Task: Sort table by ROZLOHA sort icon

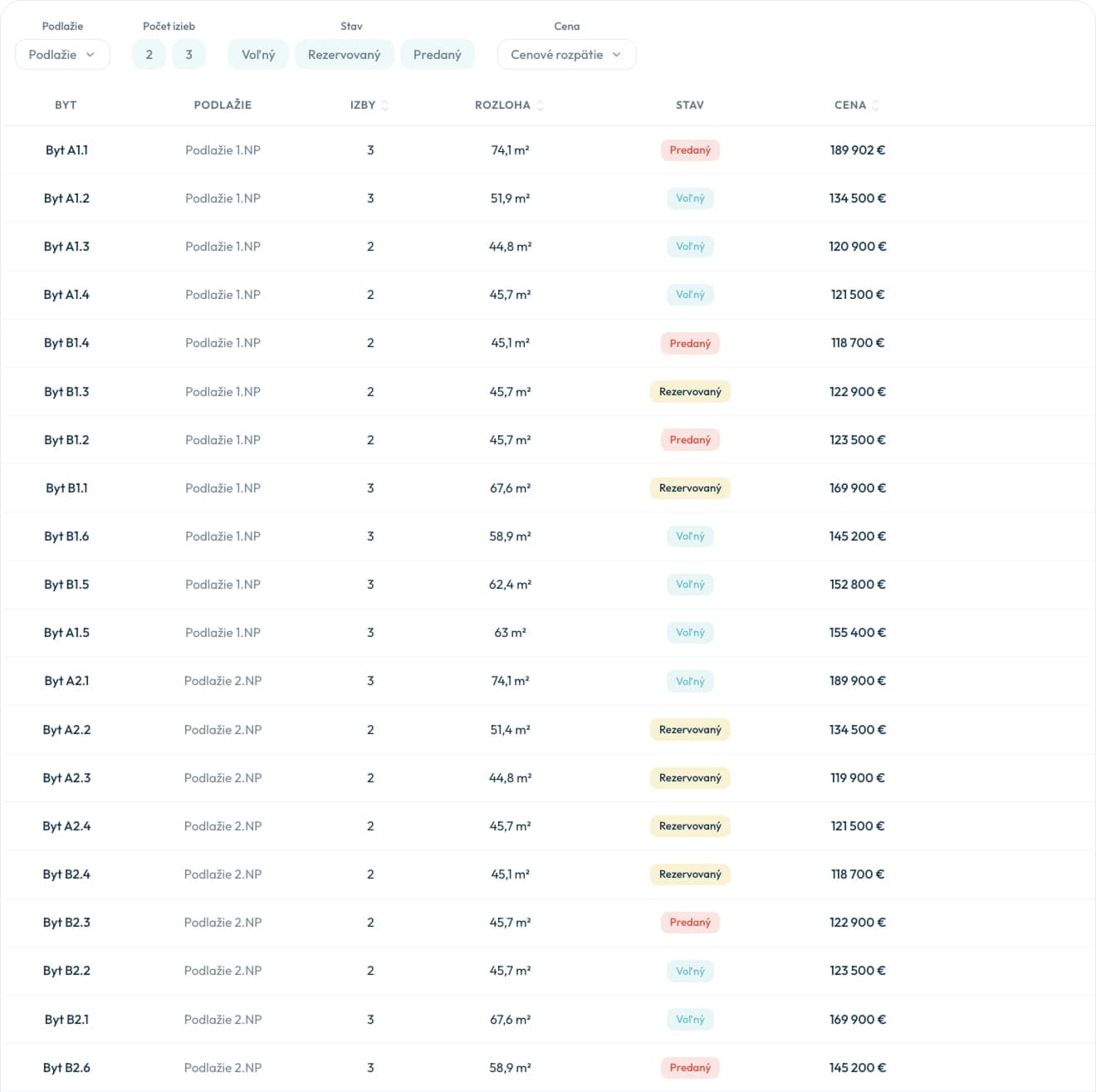Action: click(x=541, y=105)
